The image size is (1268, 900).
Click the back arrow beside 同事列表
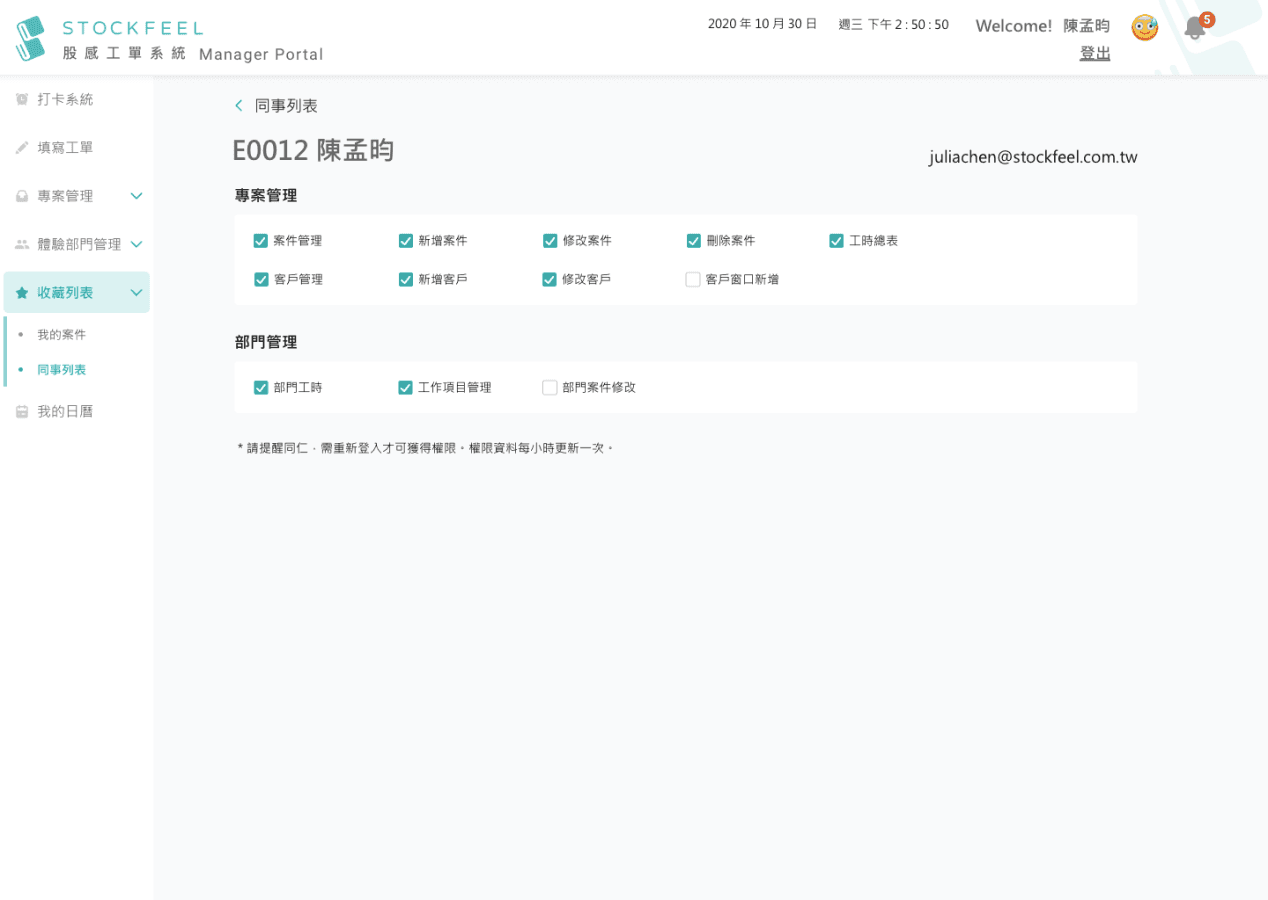click(239, 106)
